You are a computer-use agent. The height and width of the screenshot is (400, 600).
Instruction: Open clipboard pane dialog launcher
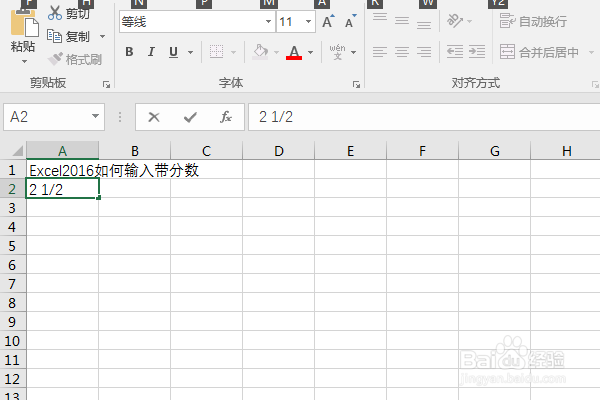pyautogui.click(x=106, y=84)
